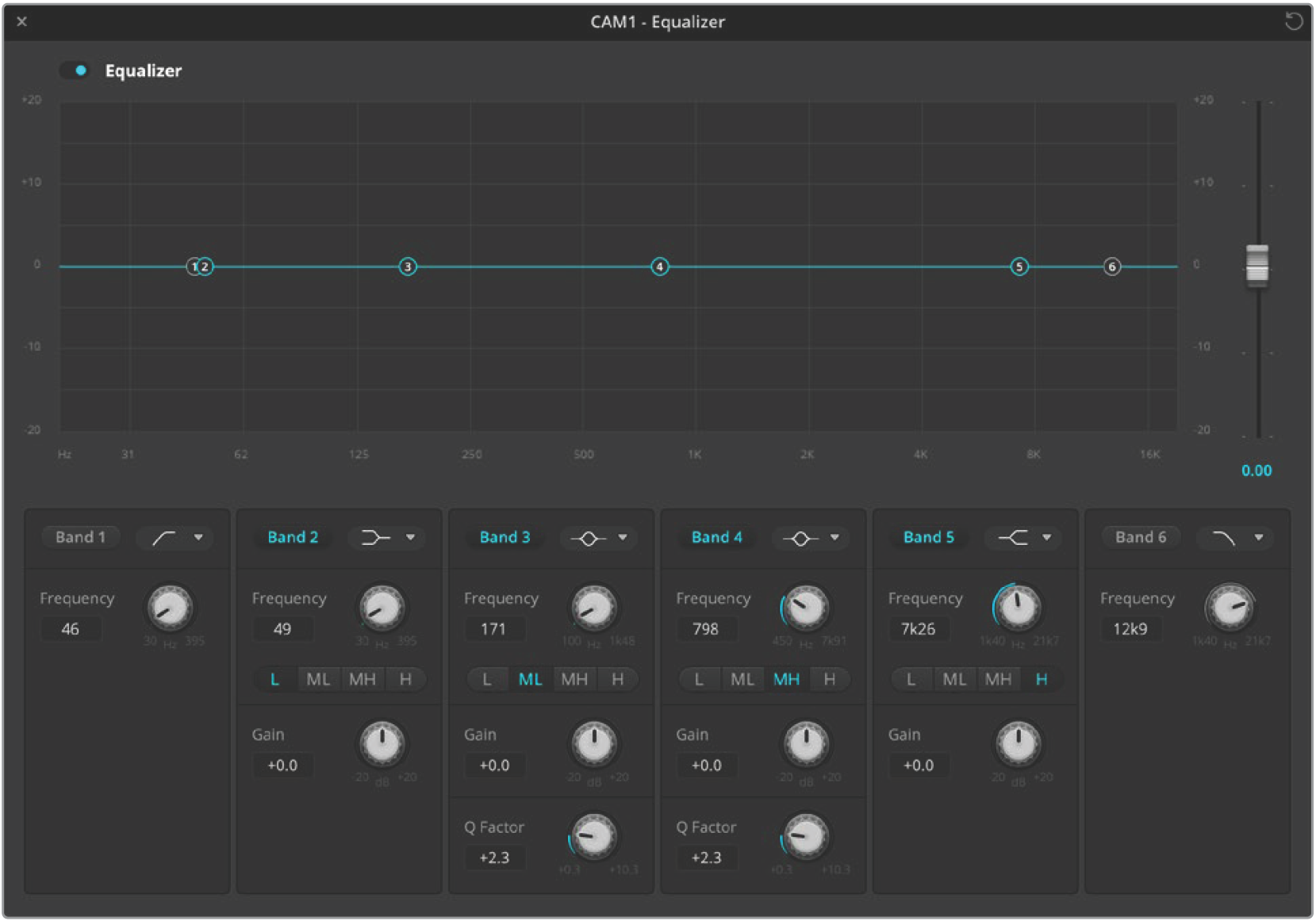
Task: Click the vertical gain fader handle
Action: point(1257,264)
